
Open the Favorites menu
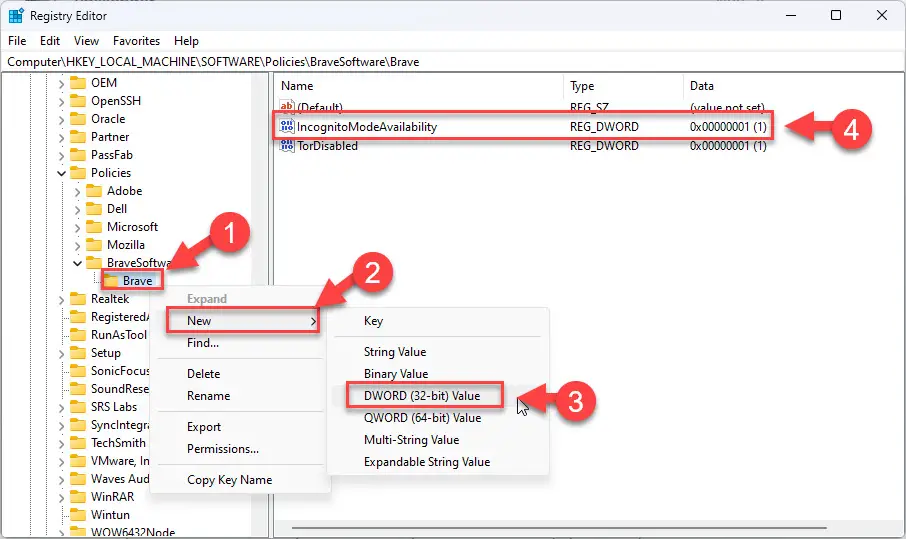pyautogui.click(x=136, y=41)
